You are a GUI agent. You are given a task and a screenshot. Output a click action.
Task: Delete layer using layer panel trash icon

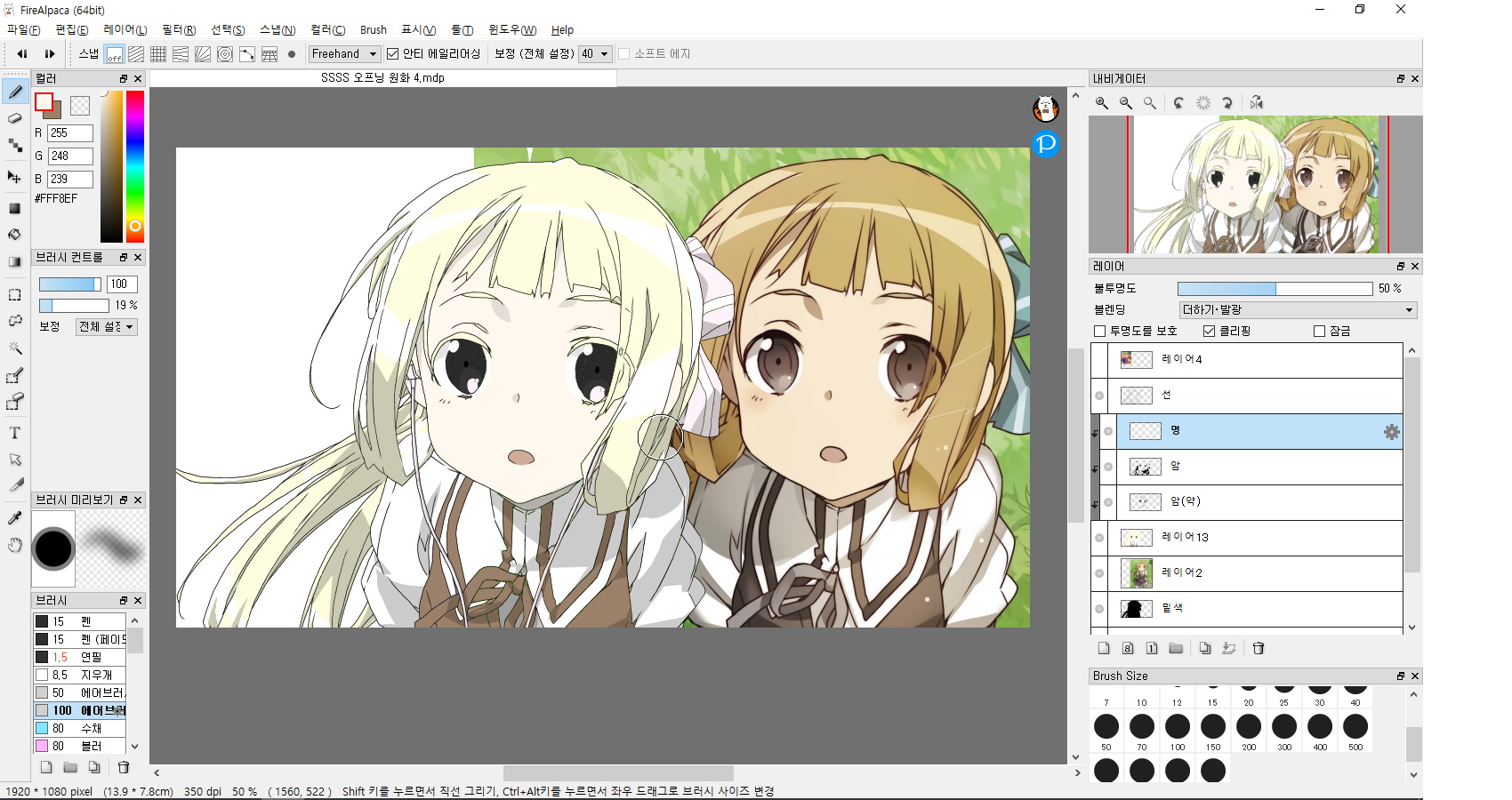click(x=1259, y=648)
